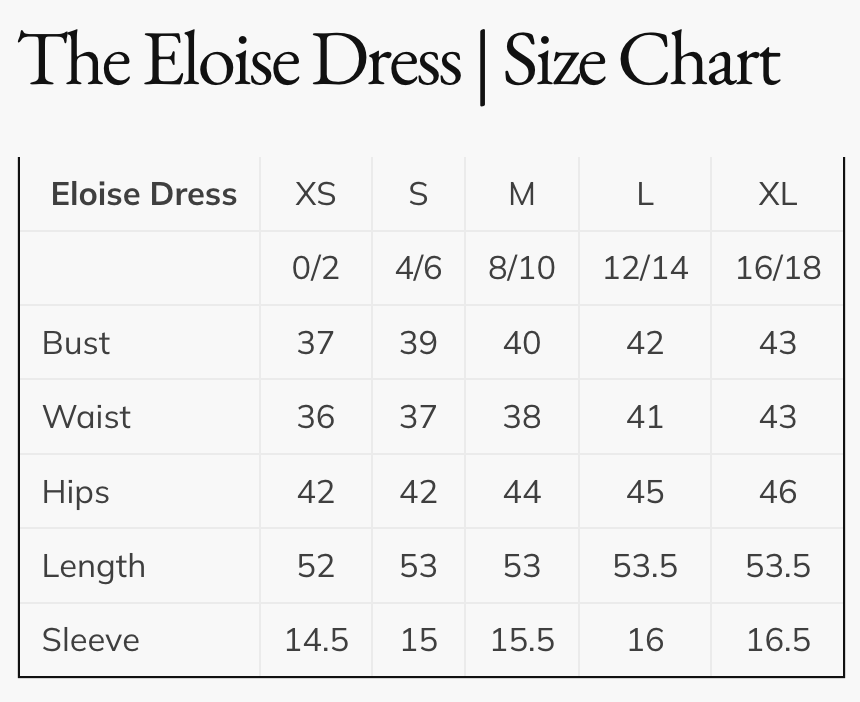860x702 pixels.
Task: Click the XS size column header
Action: [315, 194]
